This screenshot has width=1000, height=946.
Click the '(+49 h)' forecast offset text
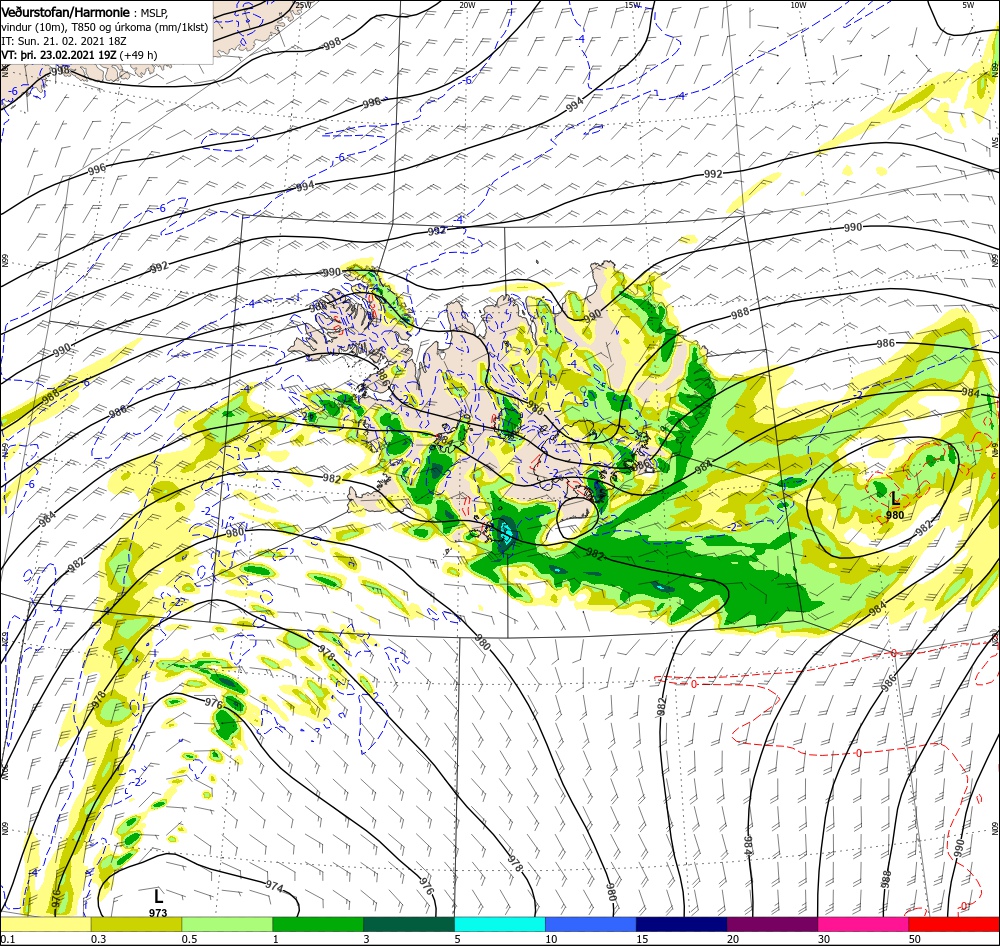[x=138, y=55]
